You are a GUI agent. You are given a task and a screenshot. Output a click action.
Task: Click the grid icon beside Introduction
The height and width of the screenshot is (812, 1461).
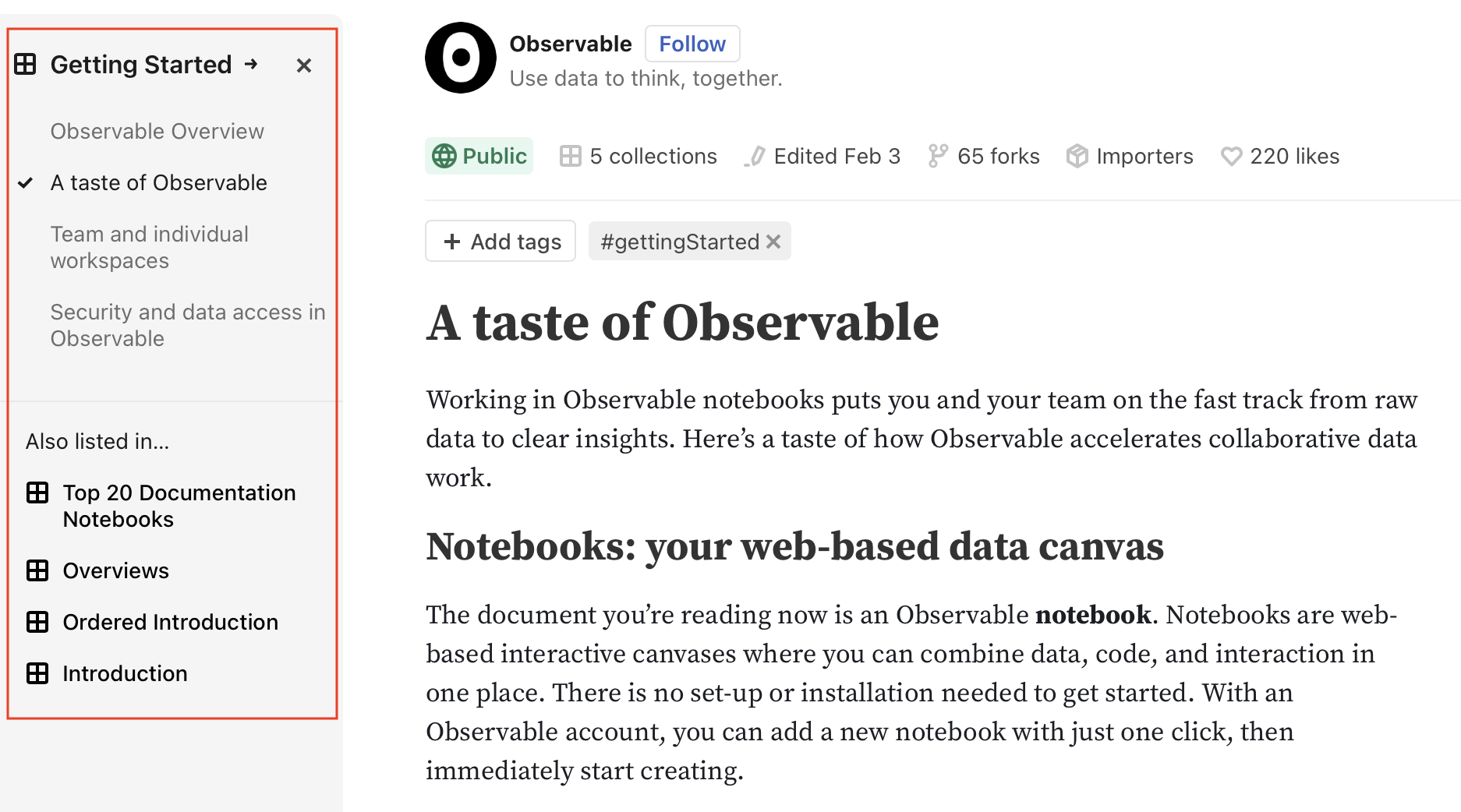coord(38,673)
